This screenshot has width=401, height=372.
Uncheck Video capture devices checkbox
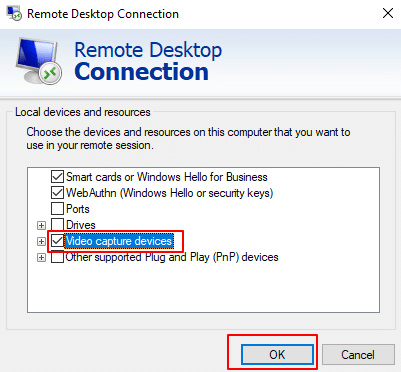pos(57,241)
